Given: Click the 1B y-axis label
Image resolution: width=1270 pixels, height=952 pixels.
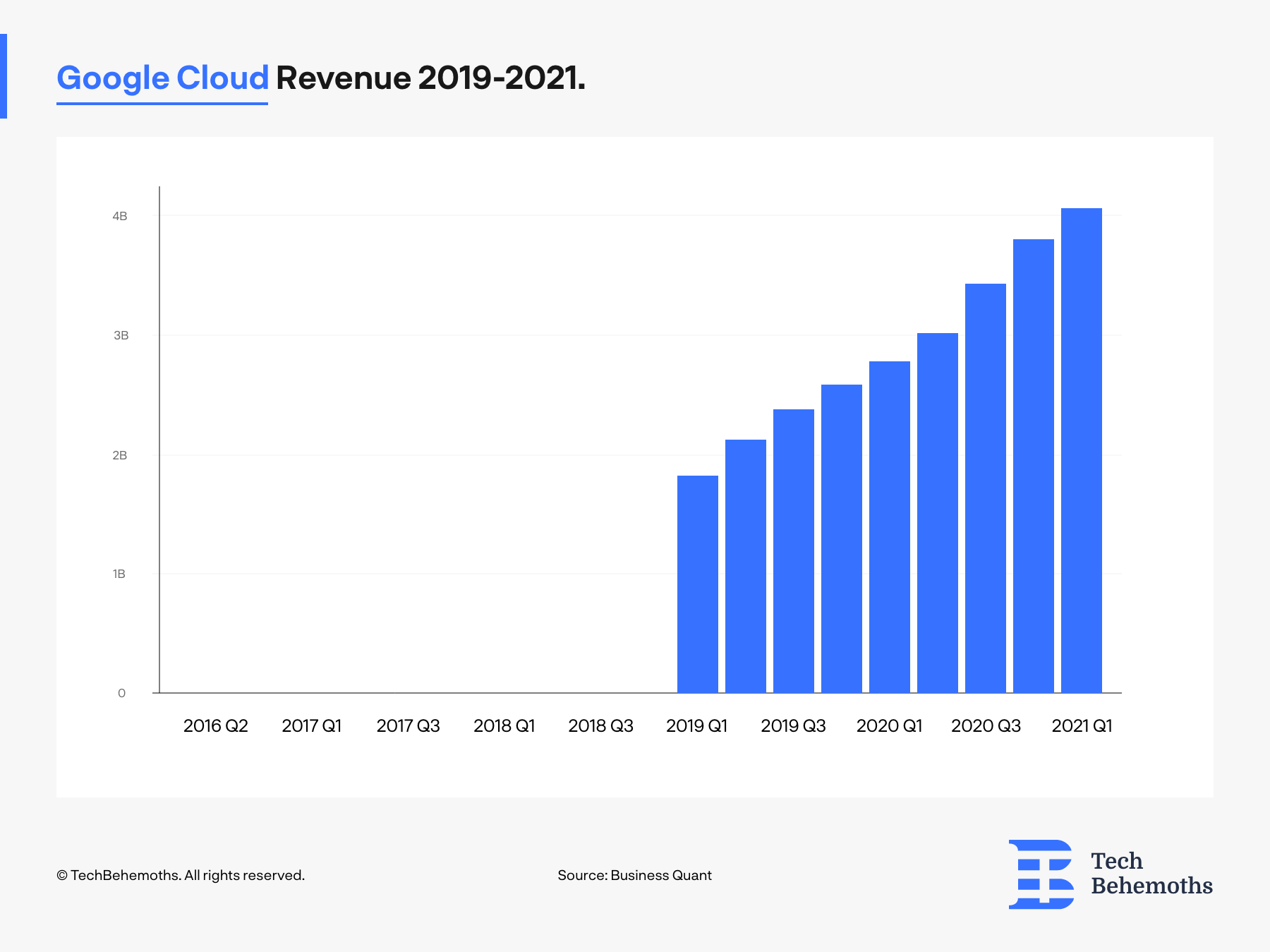Looking at the screenshot, I should coord(119,574).
